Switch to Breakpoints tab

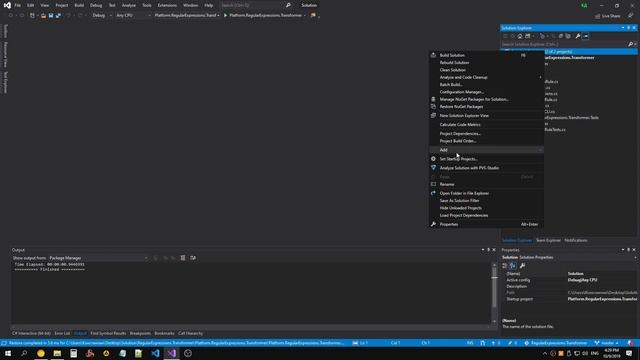140,333
